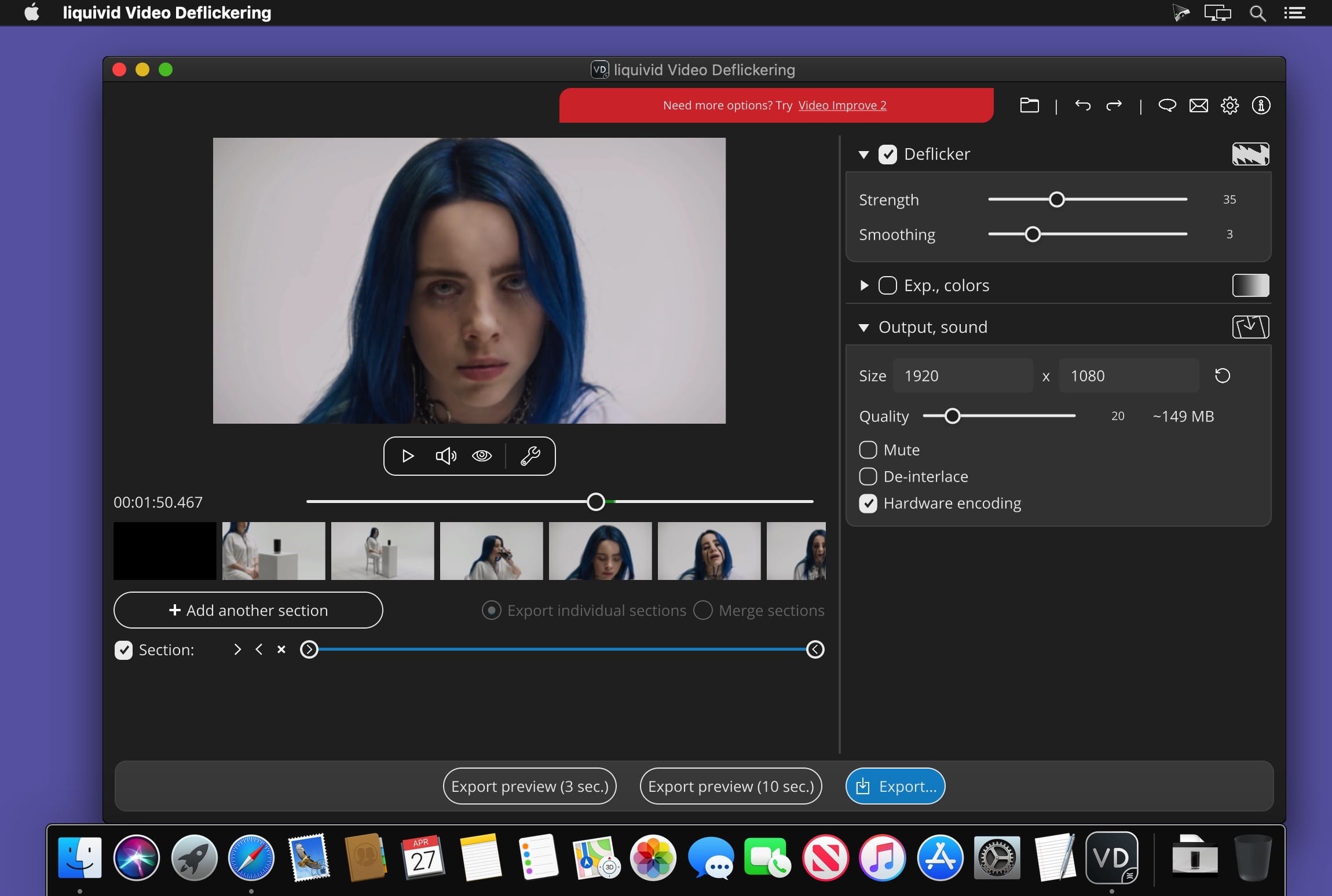Collapse the Deflicker section triangle
The image size is (1332, 896).
863,155
